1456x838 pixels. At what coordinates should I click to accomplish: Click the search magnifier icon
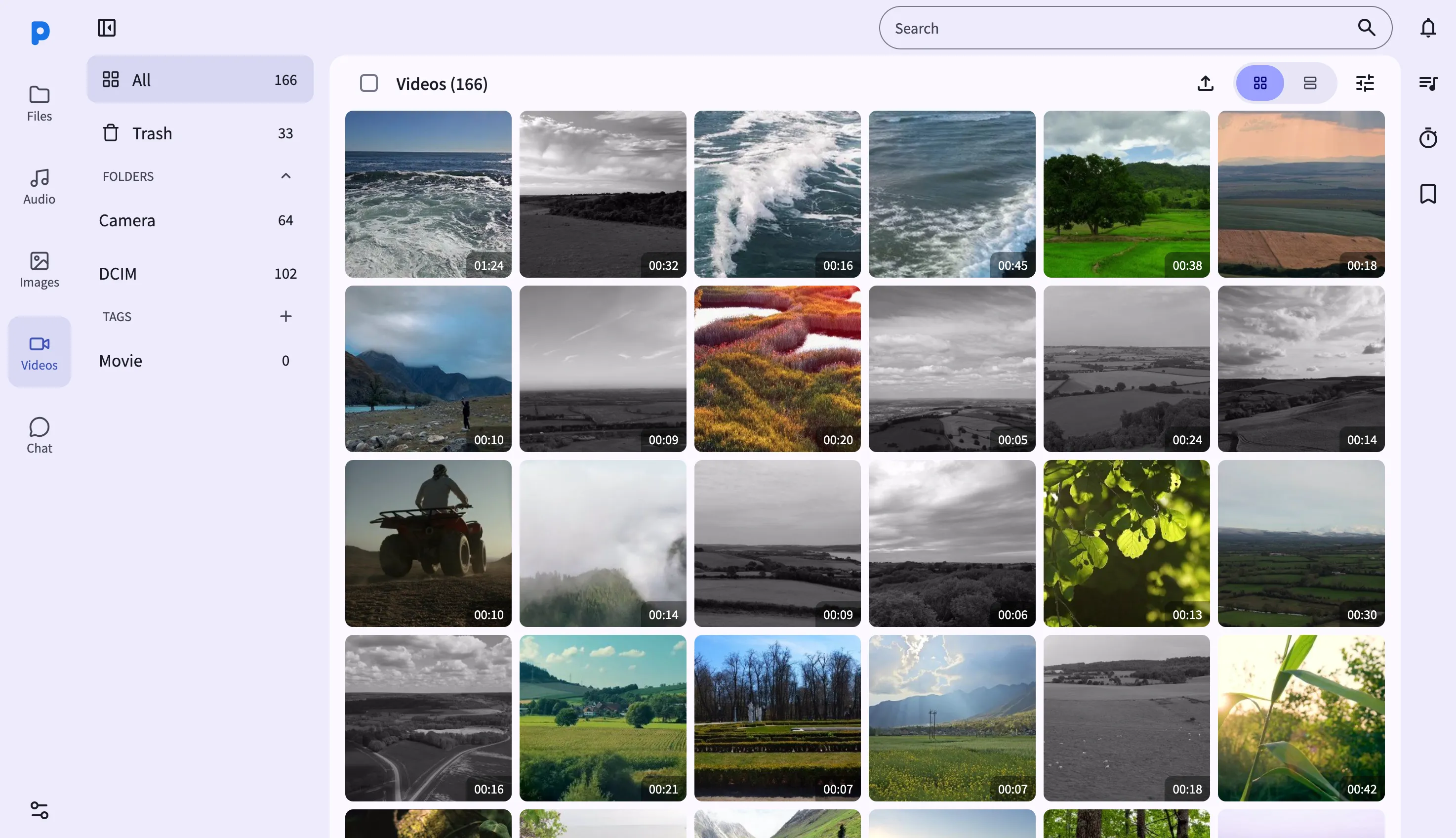pyautogui.click(x=1366, y=28)
